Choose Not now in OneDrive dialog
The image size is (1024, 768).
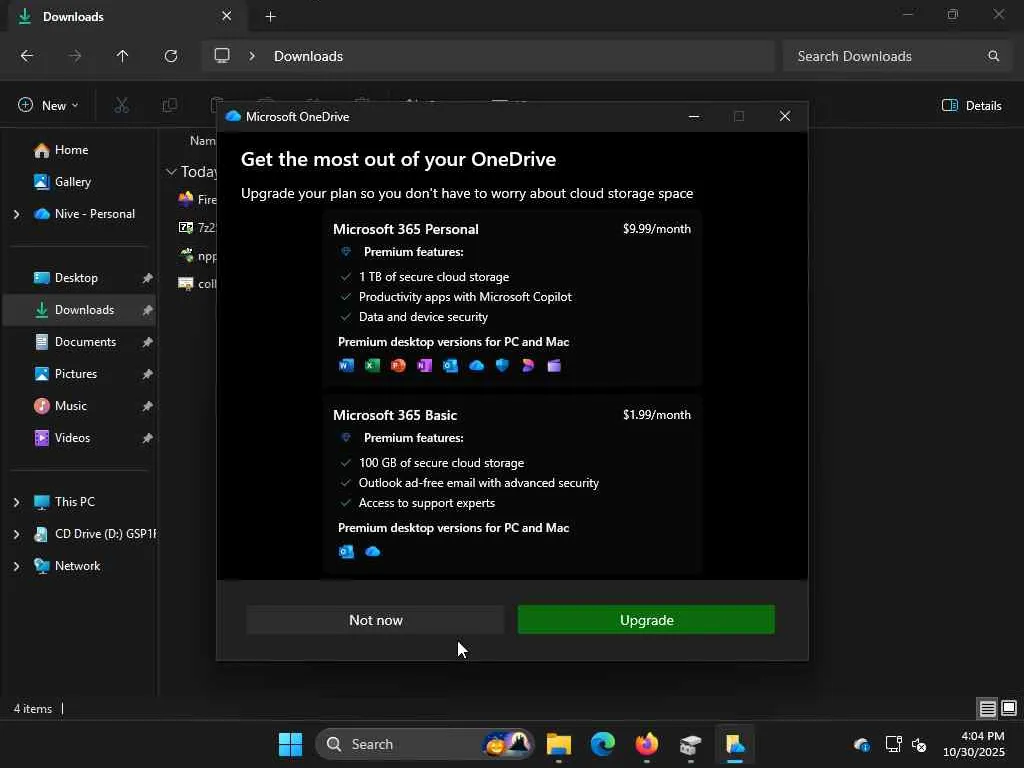tap(375, 619)
